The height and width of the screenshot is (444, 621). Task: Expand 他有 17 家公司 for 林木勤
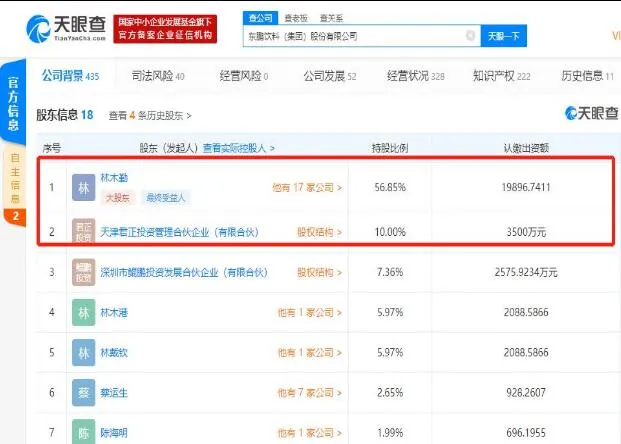[x=307, y=187]
